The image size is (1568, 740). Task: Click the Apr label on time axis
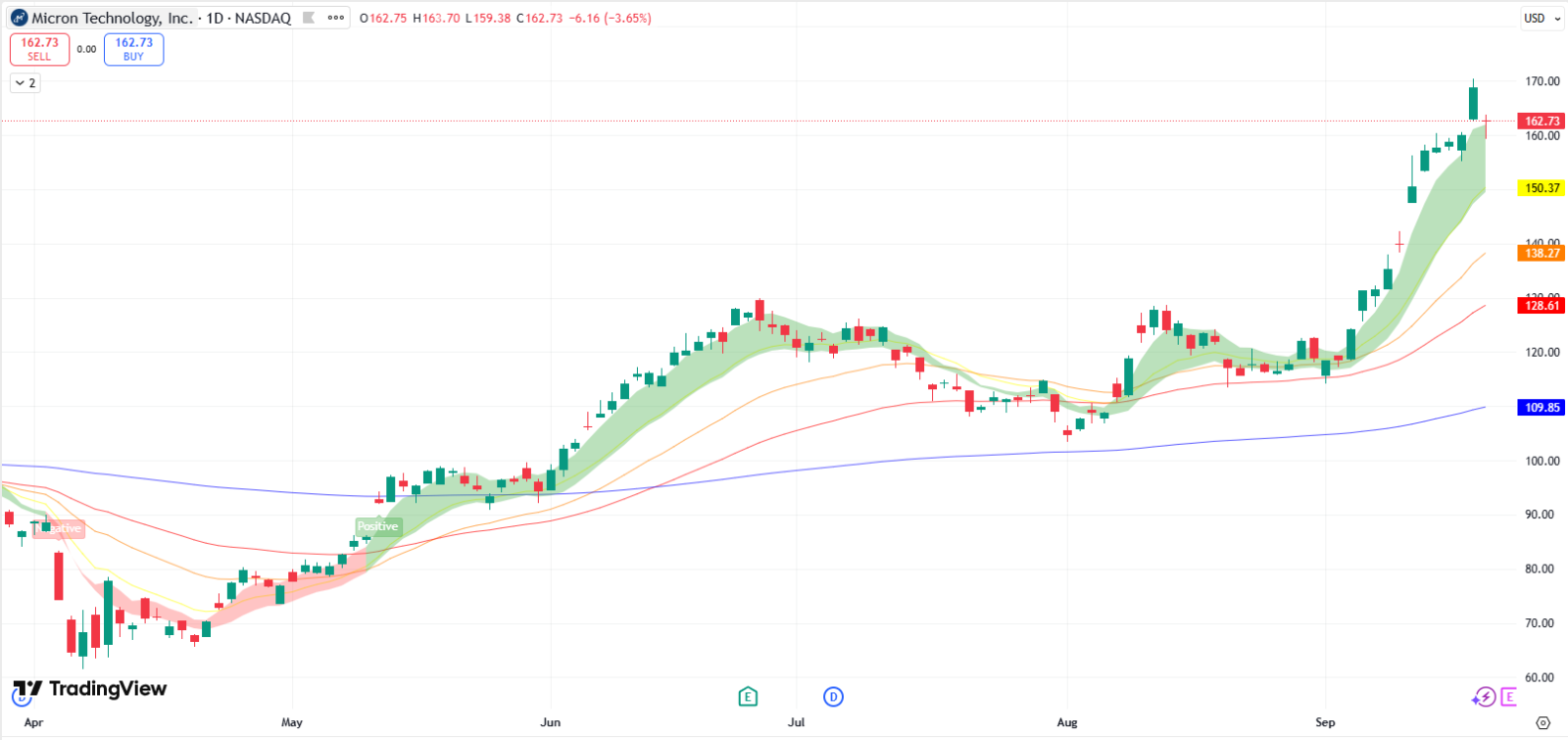pyautogui.click(x=33, y=722)
